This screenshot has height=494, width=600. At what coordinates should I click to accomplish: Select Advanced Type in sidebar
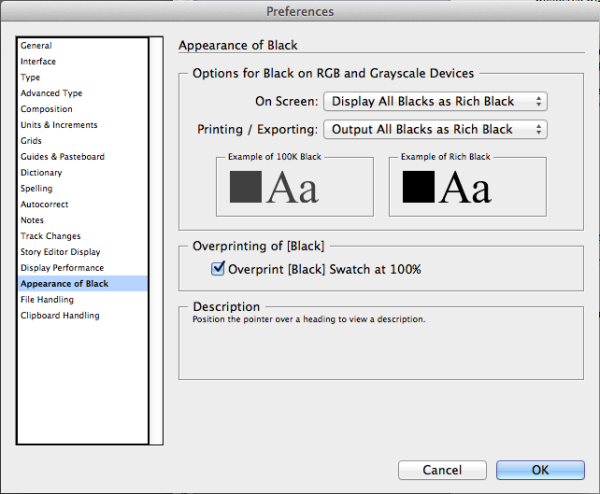tap(52, 94)
